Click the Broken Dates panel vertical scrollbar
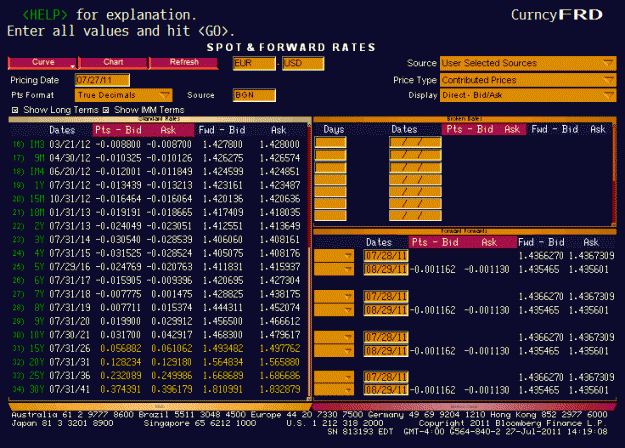Image resolution: width=625 pixels, height=448 pixels. click(x=614, y=175)
